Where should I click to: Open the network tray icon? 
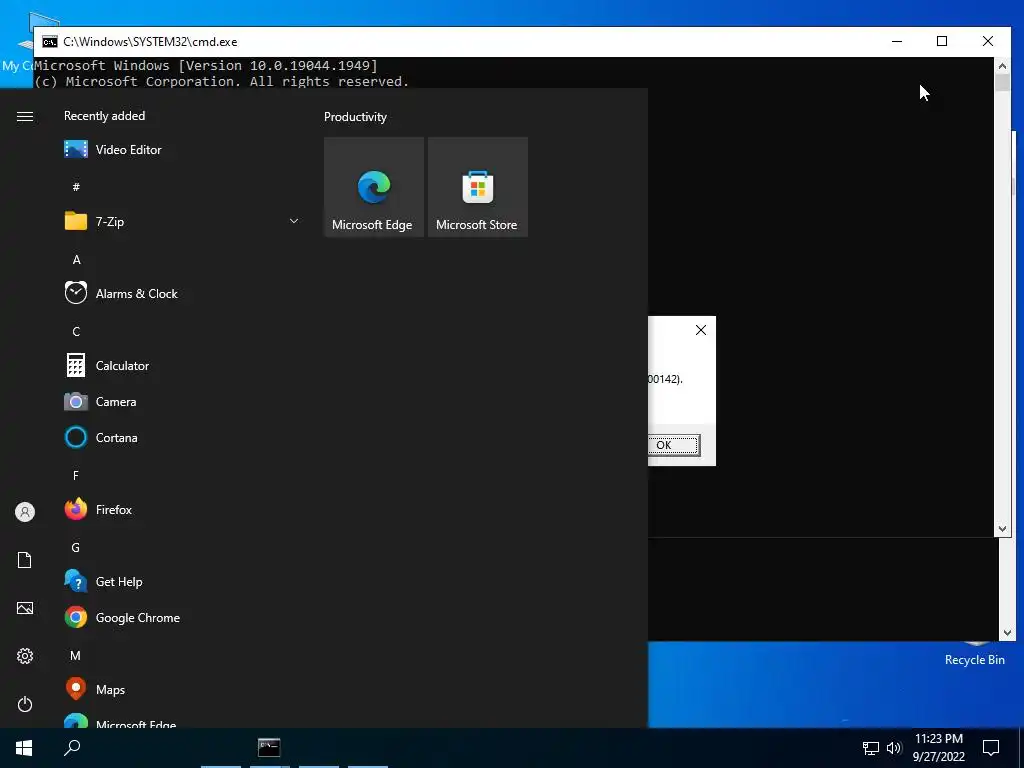pyautogui.click(x=871, y=748)
